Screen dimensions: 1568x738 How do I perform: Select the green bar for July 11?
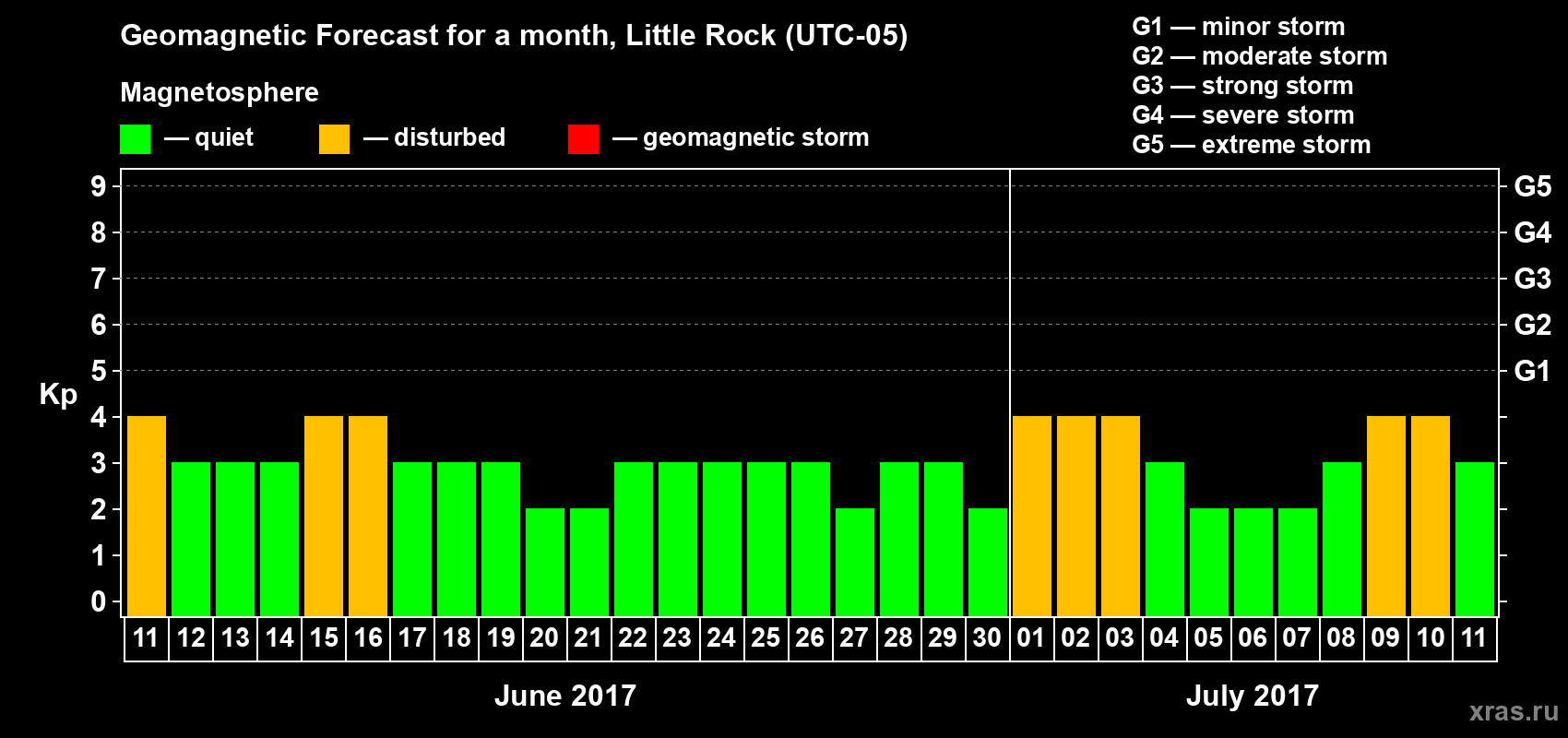click(1475, 540)
